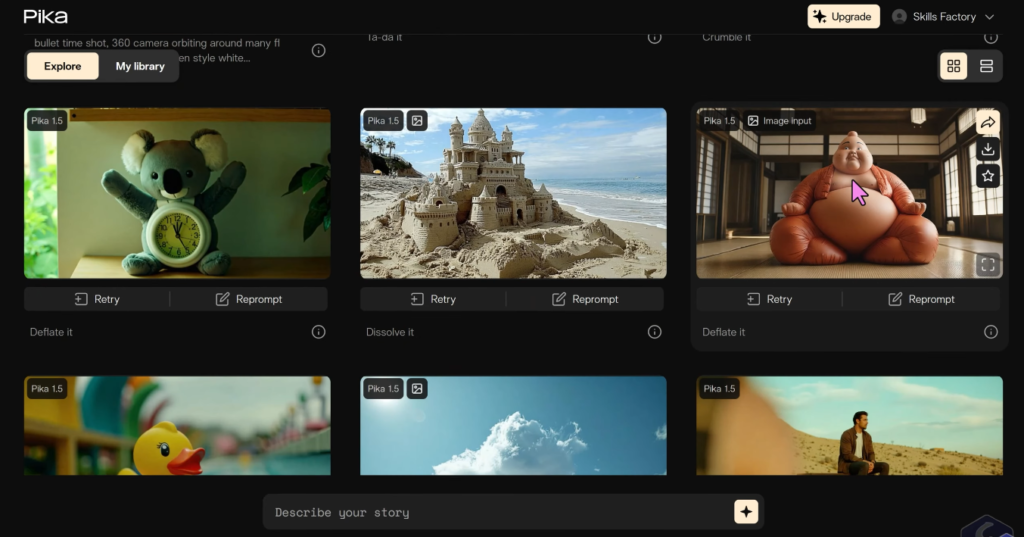Viewport: 1024px width, 537px height.
Task: Switch to list view layout
Action: pyautogui.click(x=986, y=66)
